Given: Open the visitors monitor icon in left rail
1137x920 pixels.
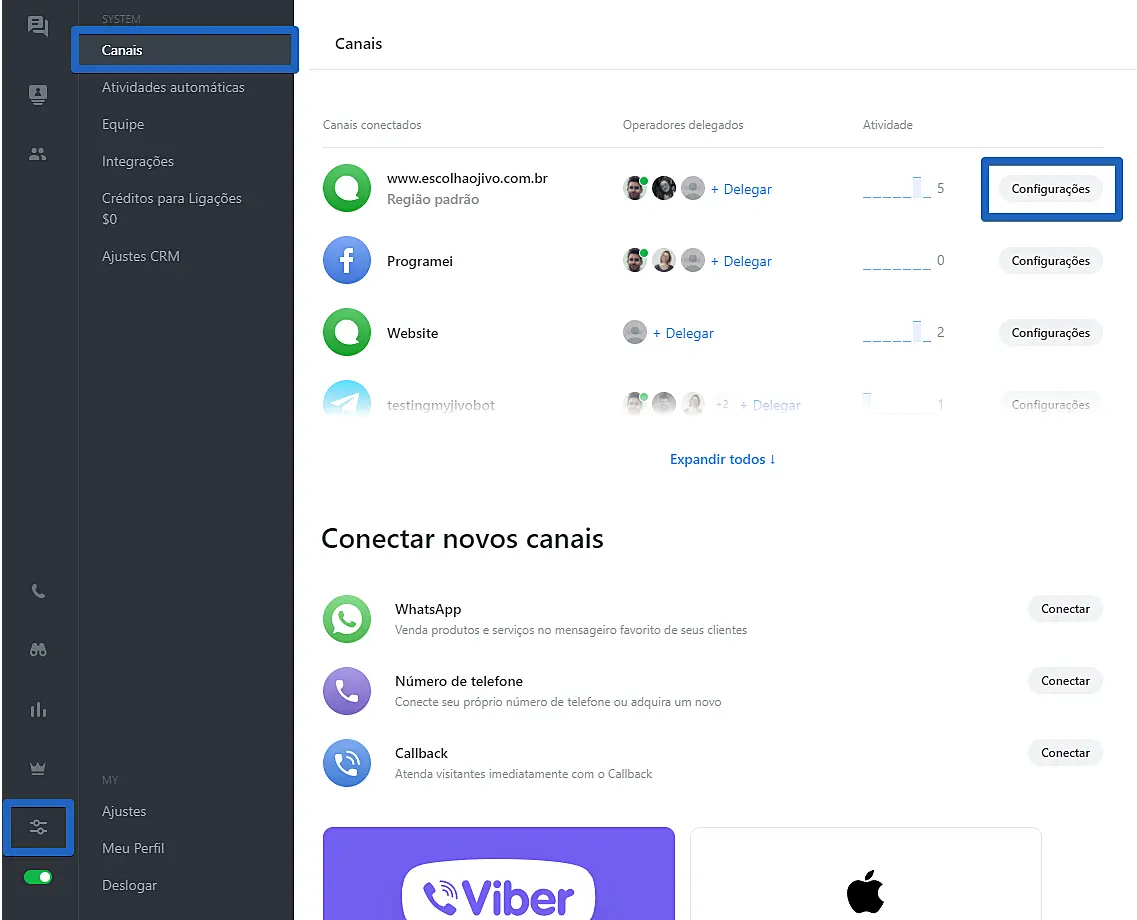Looking at the screenshot, I should coord(38,94).
